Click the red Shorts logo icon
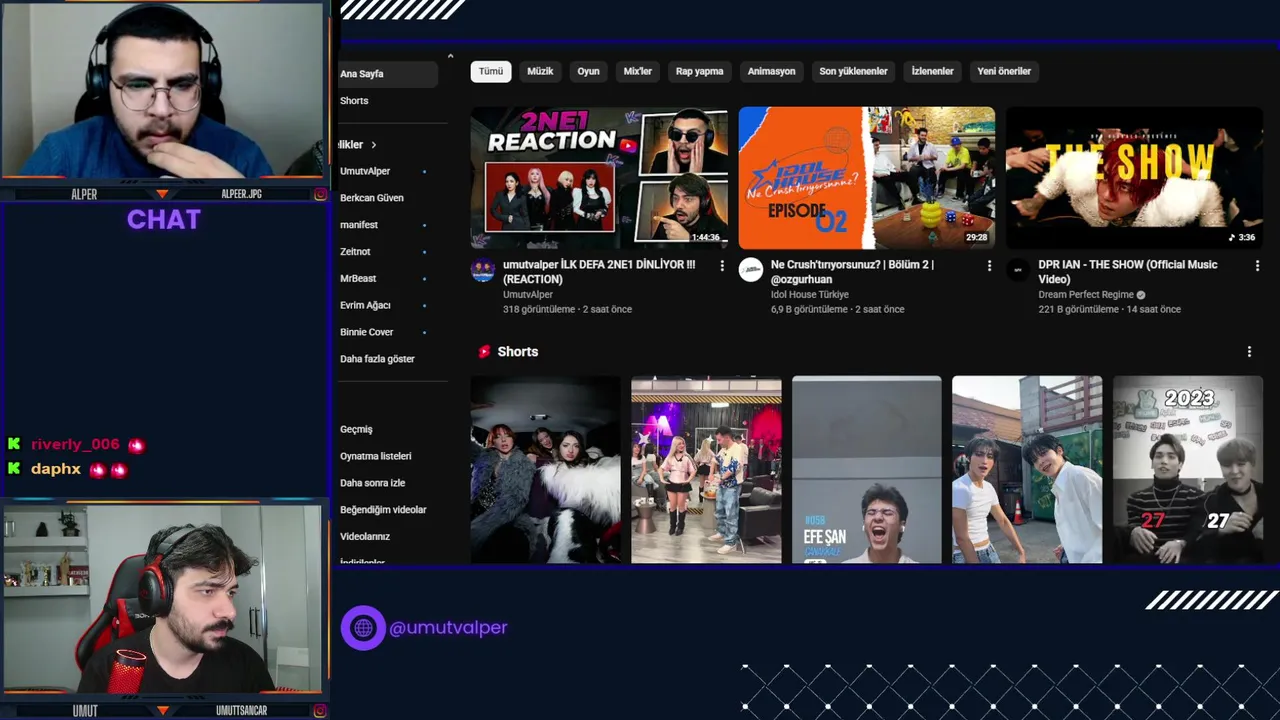The height and width of the screenshot is (720, 1280). click(x=484, y=352)
